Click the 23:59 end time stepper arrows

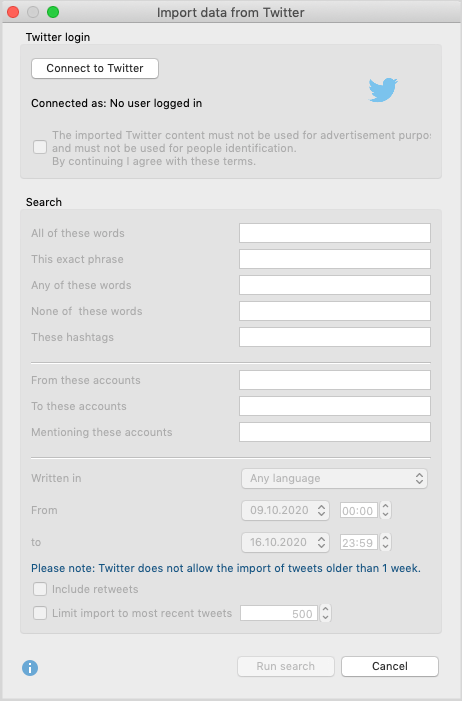coord(386,542)
